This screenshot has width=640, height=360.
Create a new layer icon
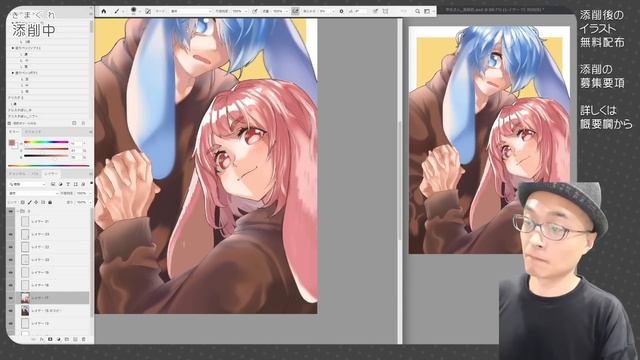pos(76,339)
